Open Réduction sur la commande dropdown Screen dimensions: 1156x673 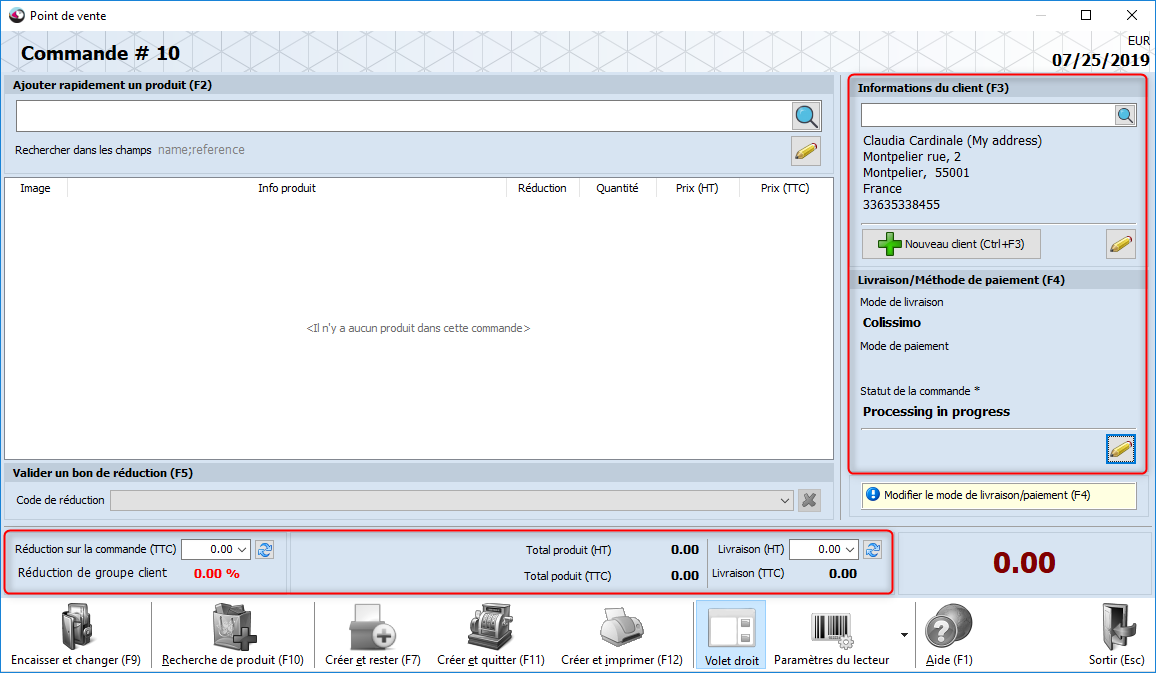click(x=242, y=550)
